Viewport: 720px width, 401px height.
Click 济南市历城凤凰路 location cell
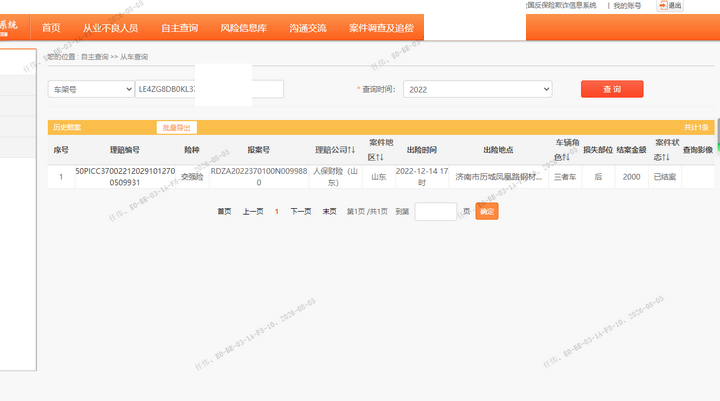point(498,177)
